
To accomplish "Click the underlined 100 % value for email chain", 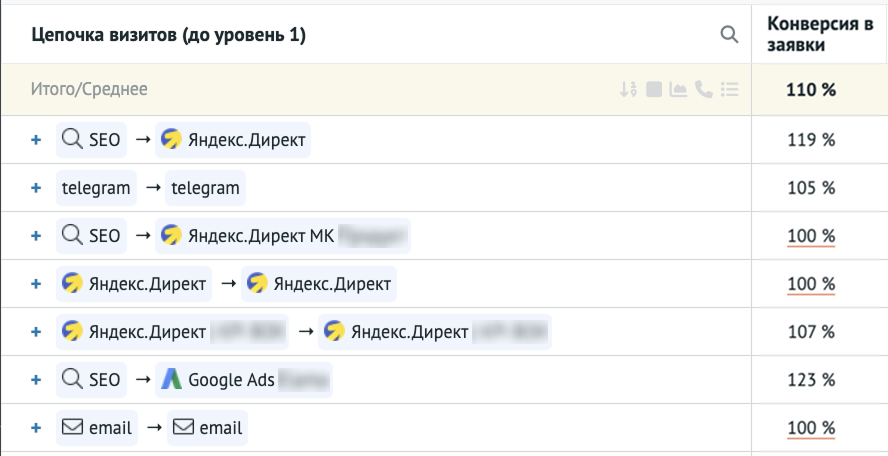I will [x=811, y=428].
